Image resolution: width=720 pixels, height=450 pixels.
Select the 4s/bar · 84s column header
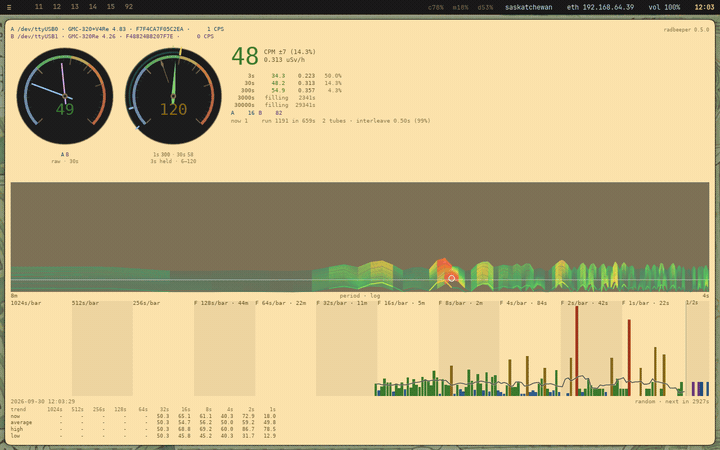click(x=523, y=303)
